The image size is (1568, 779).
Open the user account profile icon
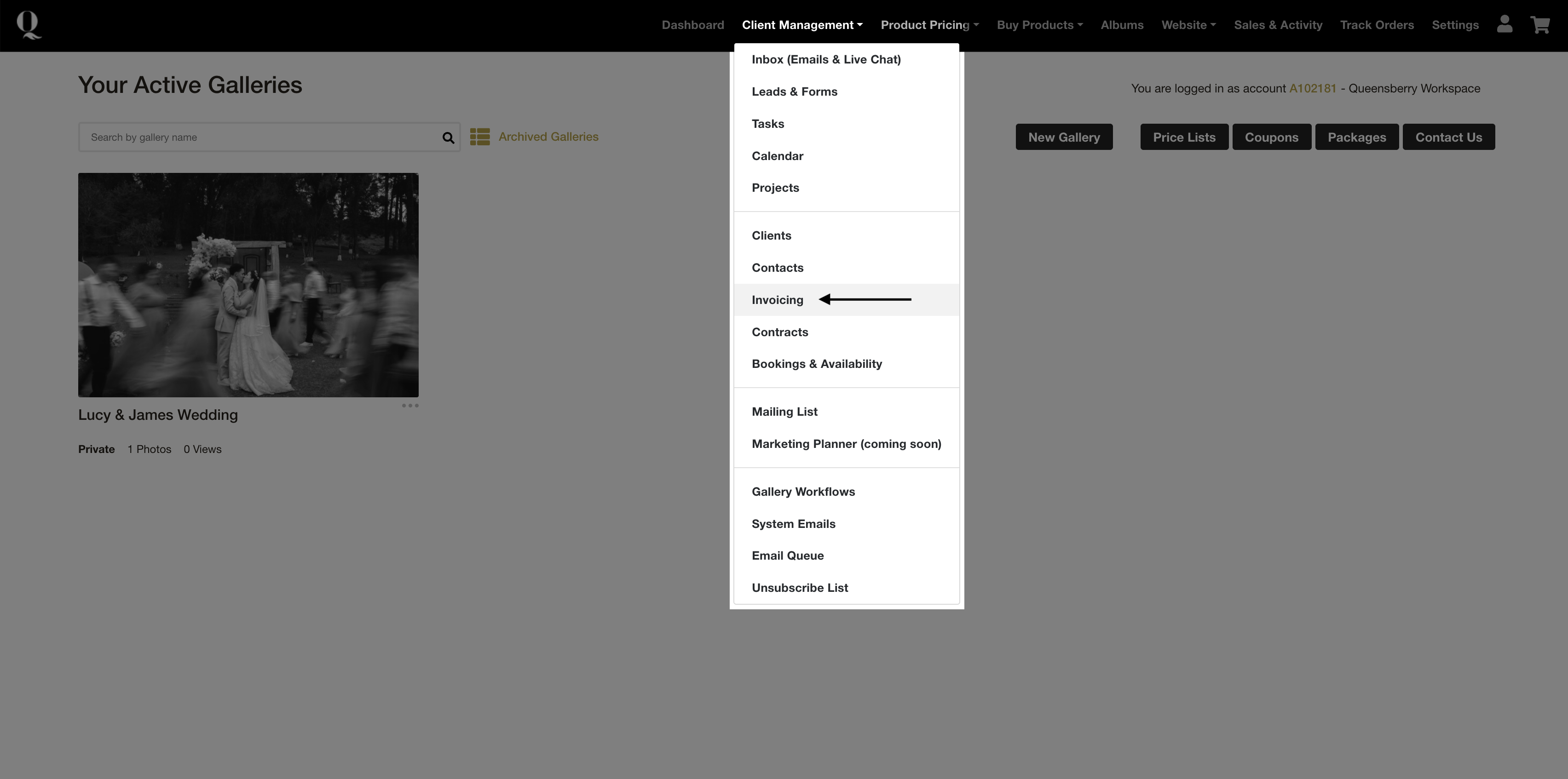click(x=1504, y=24)
